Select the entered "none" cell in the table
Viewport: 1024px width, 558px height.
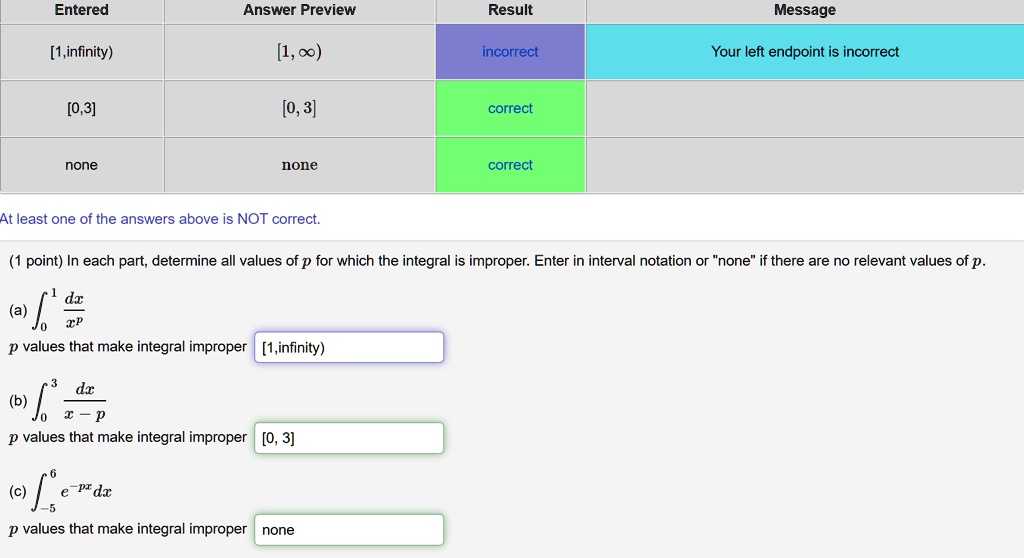[x=81, y=165]
